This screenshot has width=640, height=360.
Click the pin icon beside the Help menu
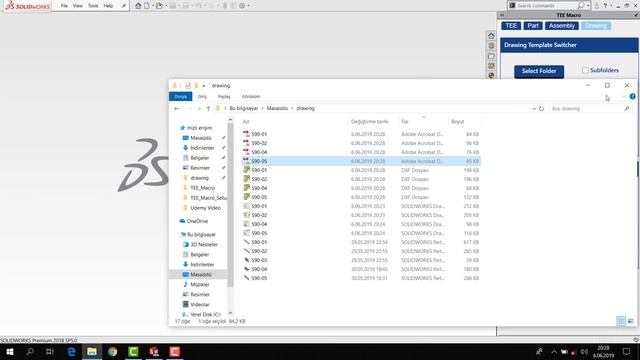coord(124,6)
